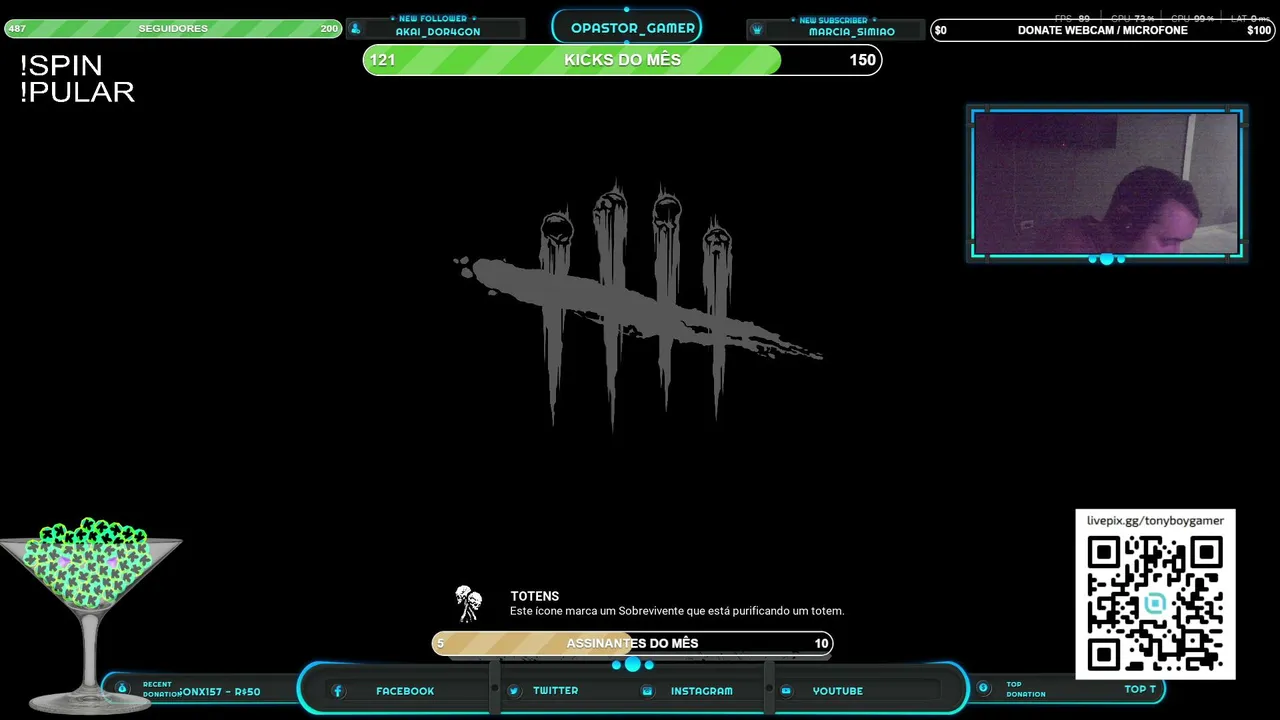Click the 121 current kicks count
The height and width of the screenshot is (720, 1280).
(x=382, y=60)
